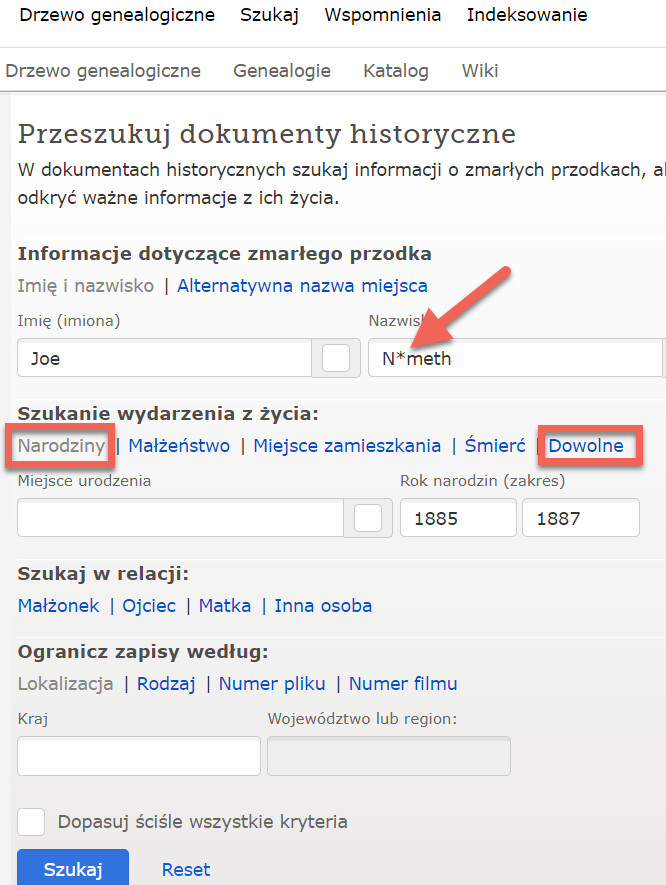Click the surname field containing N*meth
The height and width of the screenshot is (885, 666).
coord(515,358)
